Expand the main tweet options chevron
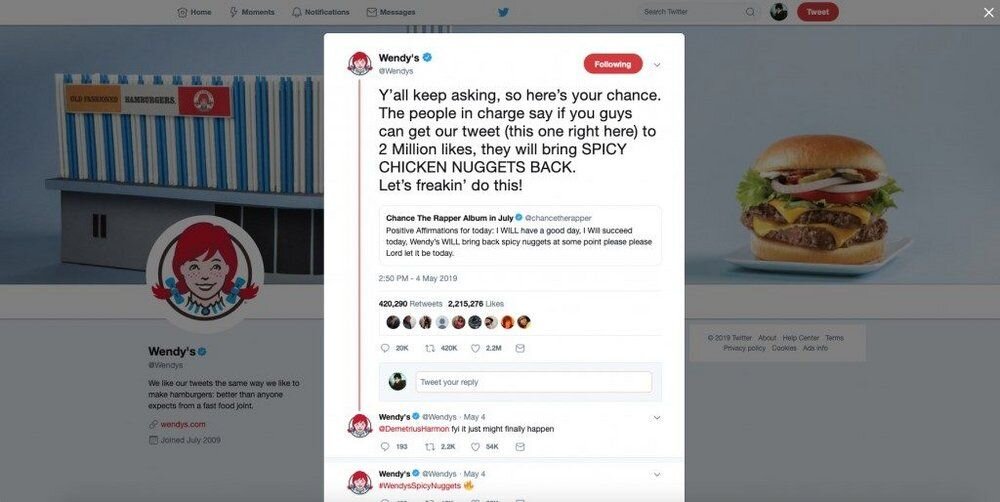Viewport: 1000px width, 502px height. tap(657, 64)
